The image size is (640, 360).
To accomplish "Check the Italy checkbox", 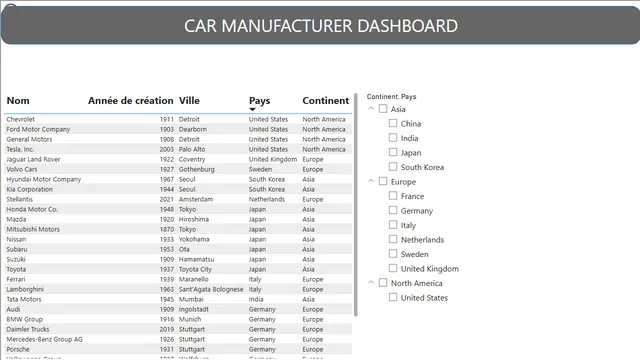I will coord(393,224).
